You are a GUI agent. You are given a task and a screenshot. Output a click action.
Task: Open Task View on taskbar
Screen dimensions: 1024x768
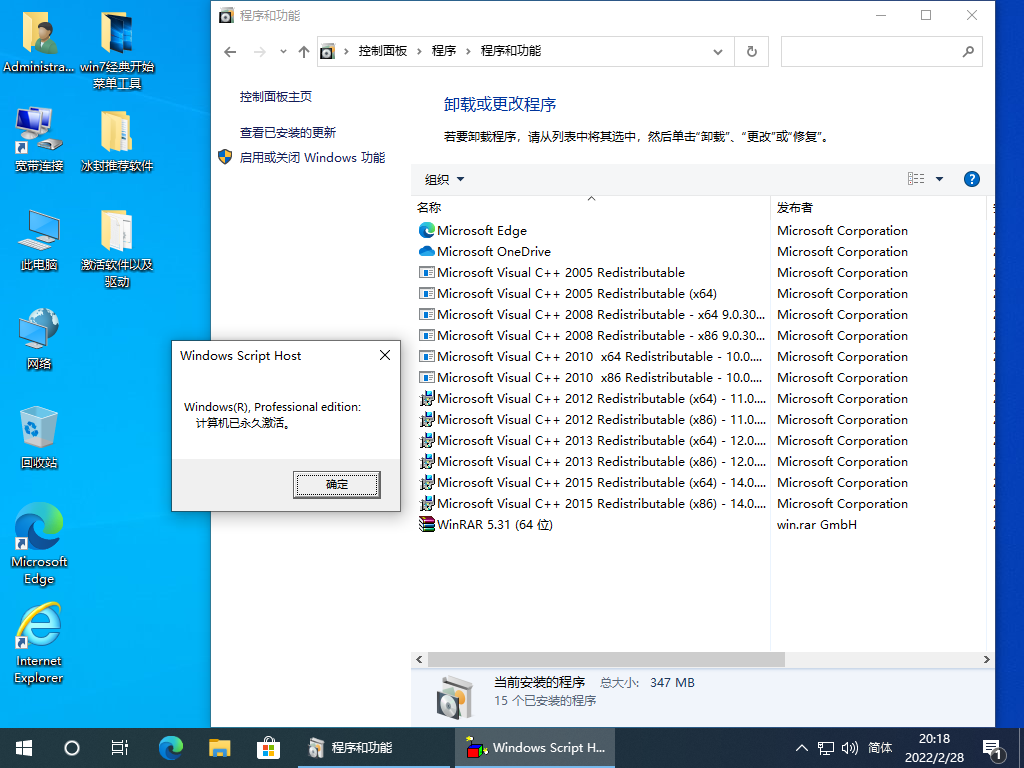(x=120, y=748)
